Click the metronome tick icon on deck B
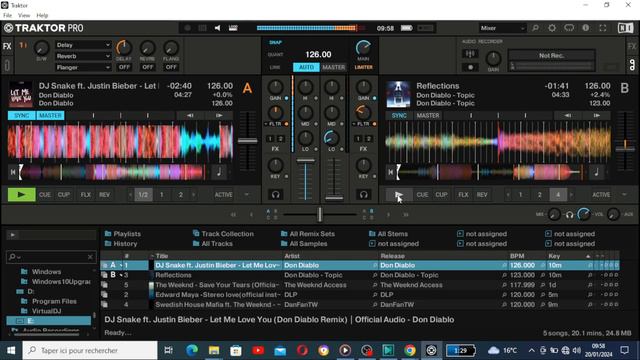Viewport: 640px width, 360px height. (x=597, y=172)
